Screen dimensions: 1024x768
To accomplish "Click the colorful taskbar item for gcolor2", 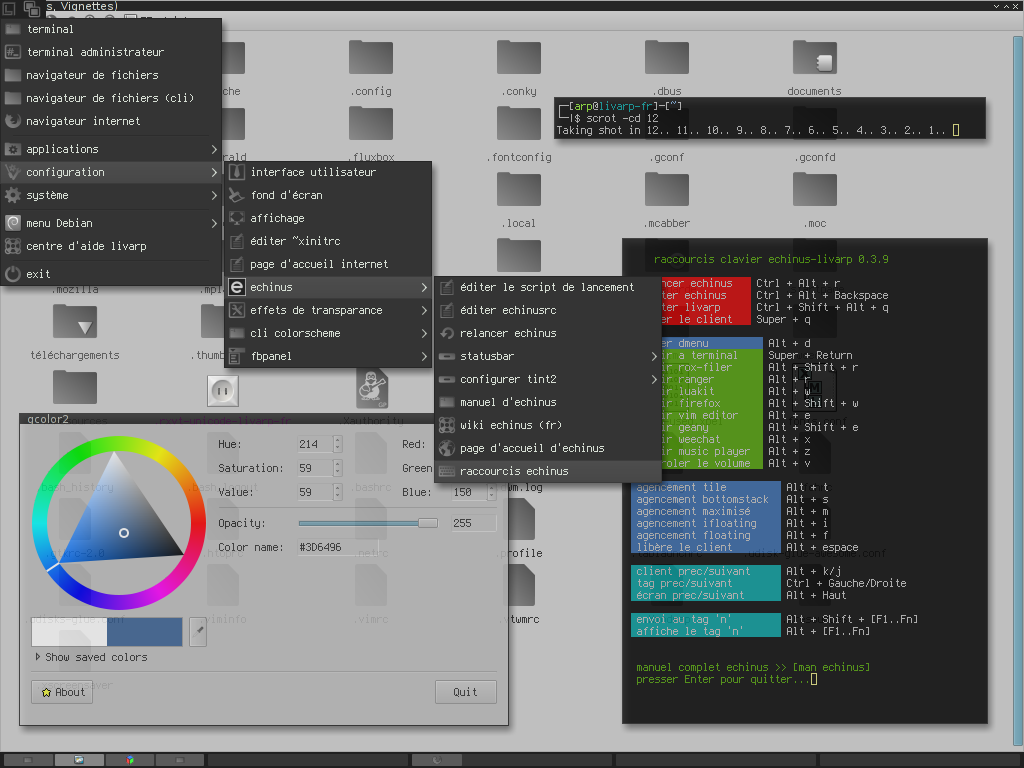I will (130, 760).
